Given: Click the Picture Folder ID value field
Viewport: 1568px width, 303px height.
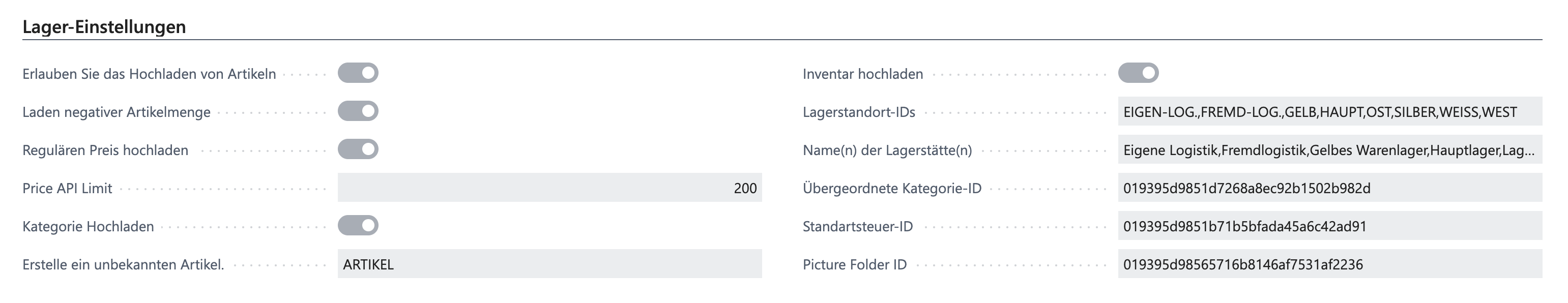Looking at the screenshot, I should click(x=1329, y=264).
